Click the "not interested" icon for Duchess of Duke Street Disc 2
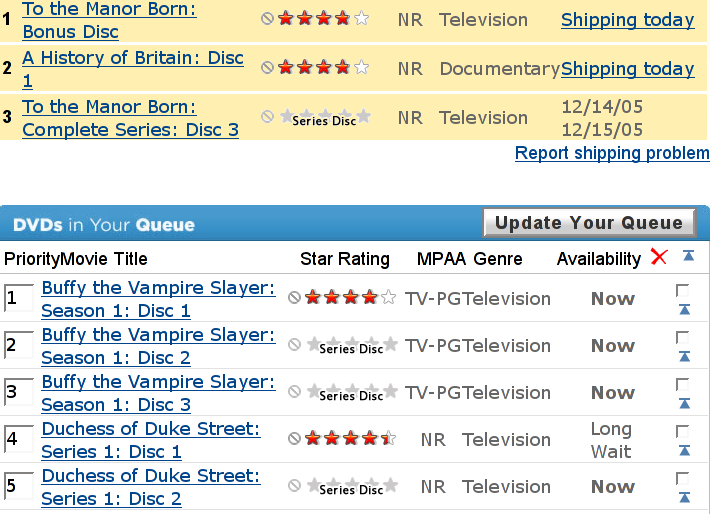The image size is (710, 514). tap(295, 486)
